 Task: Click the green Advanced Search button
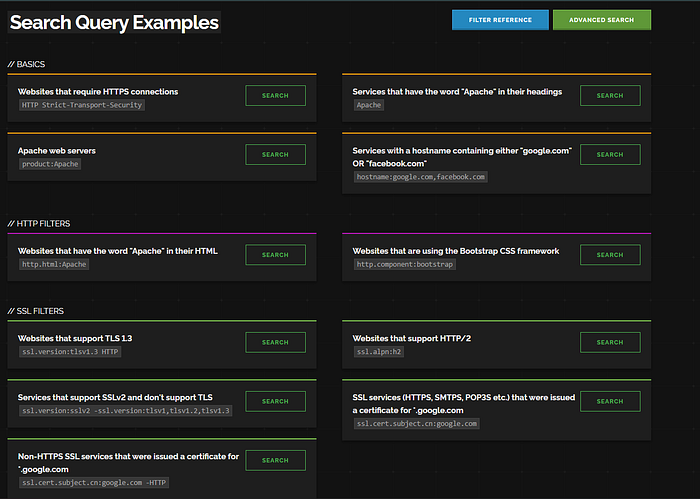coord(602,20)
